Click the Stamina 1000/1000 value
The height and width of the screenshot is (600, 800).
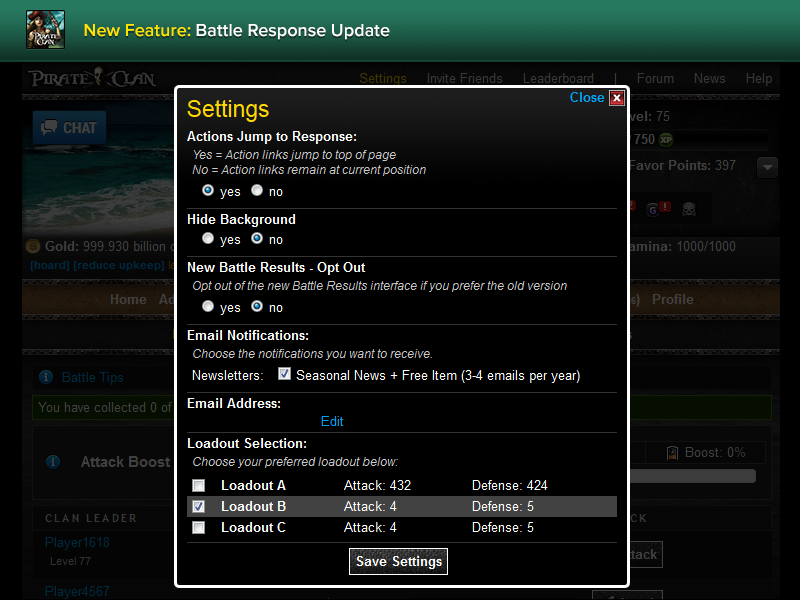[x=706, y=246]
